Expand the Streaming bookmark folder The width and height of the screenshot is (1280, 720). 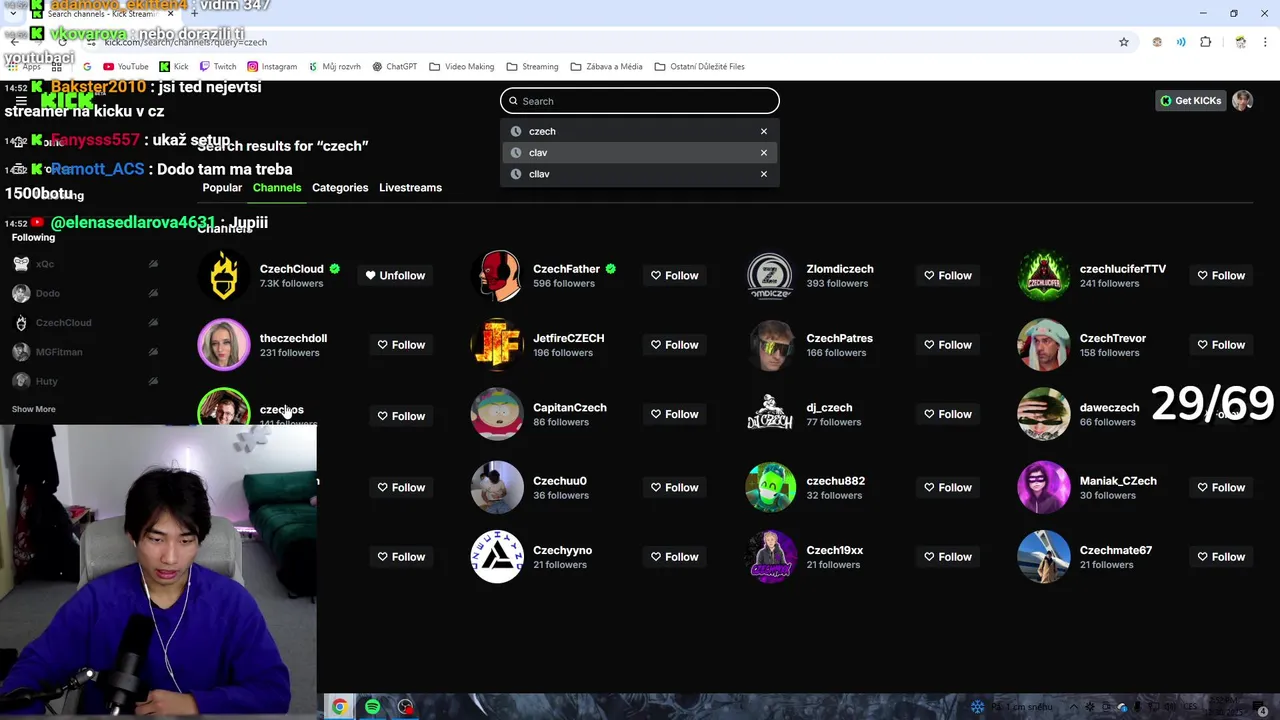pos(532,67)
